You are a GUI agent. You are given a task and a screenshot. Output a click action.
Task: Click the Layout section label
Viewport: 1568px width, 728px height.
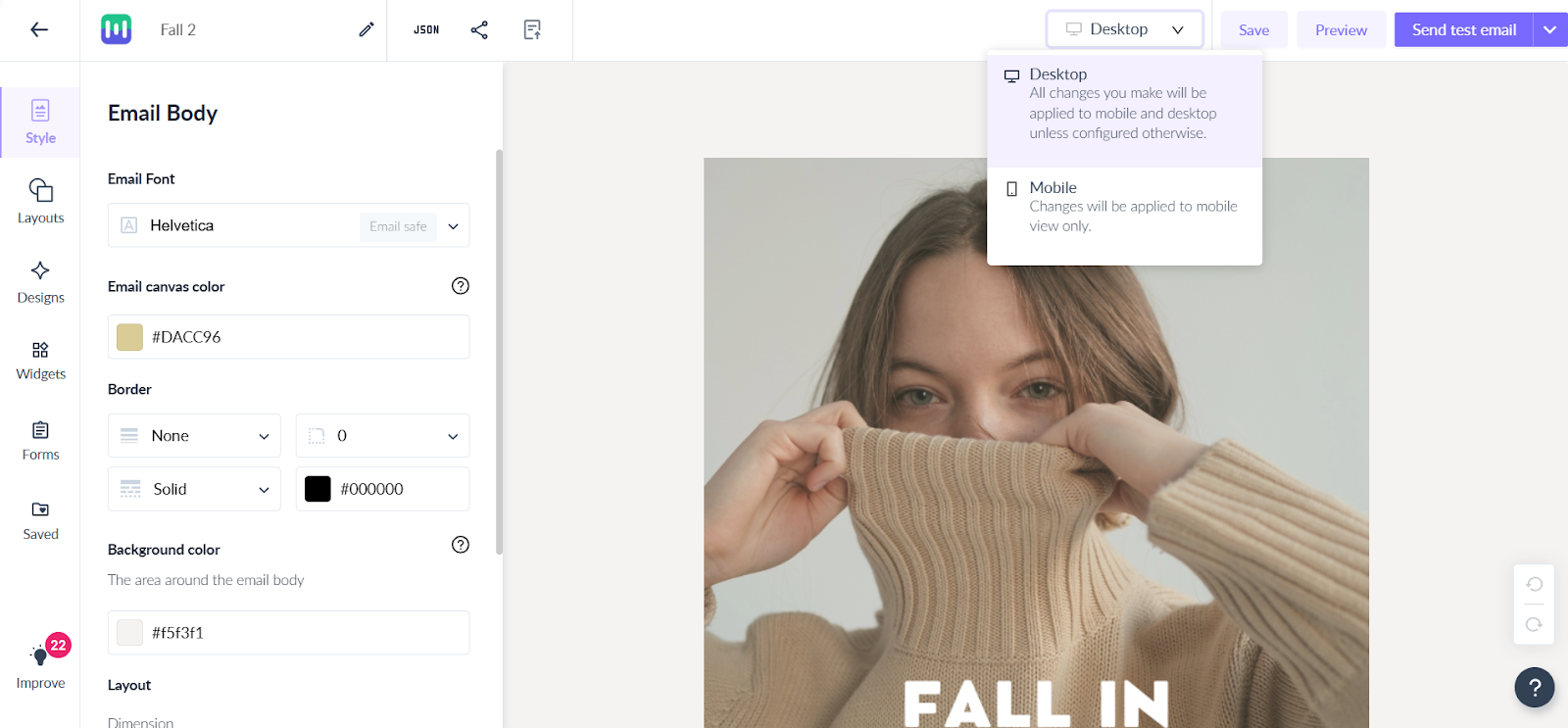[129, 685]
